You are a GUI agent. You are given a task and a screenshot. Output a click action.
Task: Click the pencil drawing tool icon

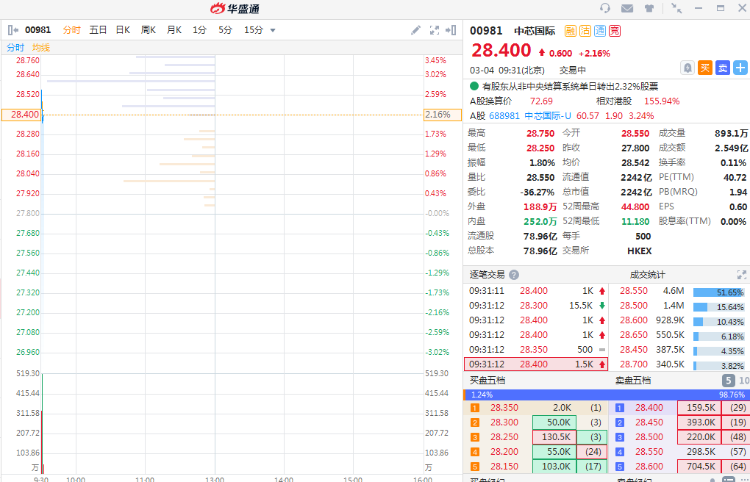tap(416, 30)
